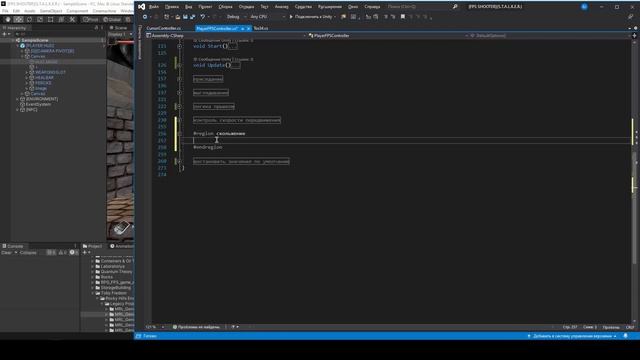Toggle Global handle rotation in Unity
Screen dimensions: 640x360
pyautogui.click(x=112, y=19)
